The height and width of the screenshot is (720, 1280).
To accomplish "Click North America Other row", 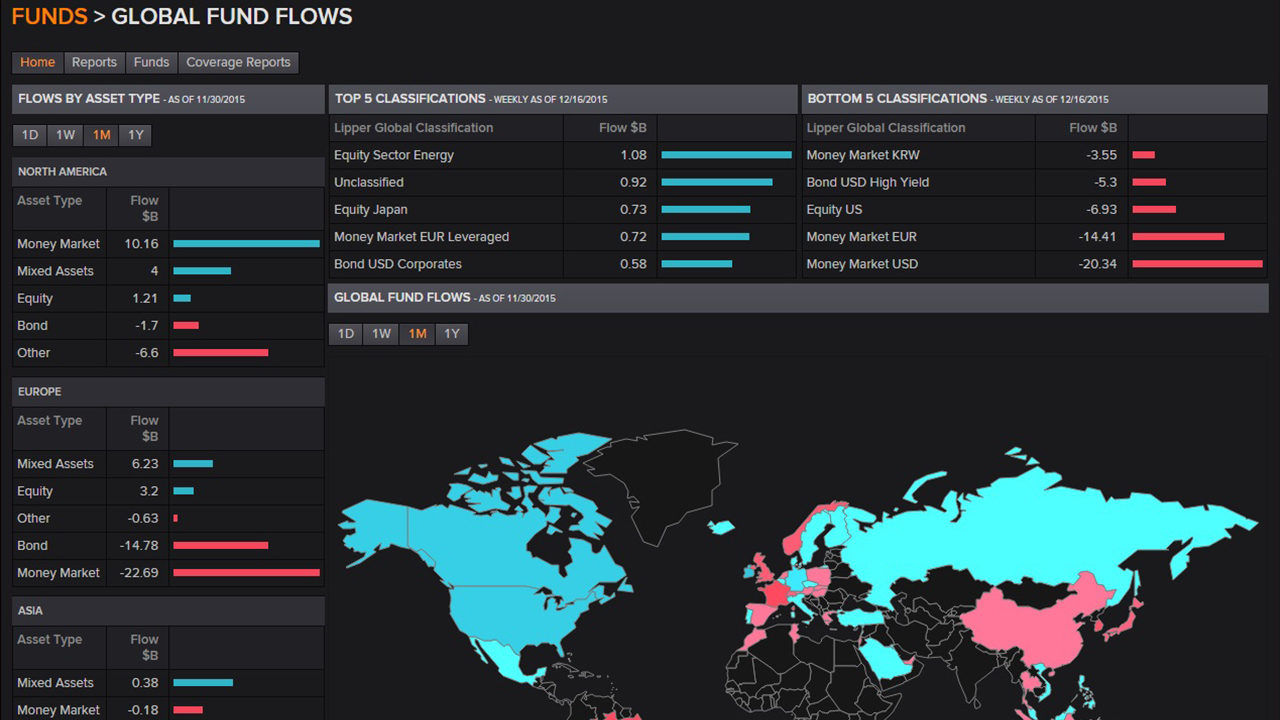I will [168, 352].
